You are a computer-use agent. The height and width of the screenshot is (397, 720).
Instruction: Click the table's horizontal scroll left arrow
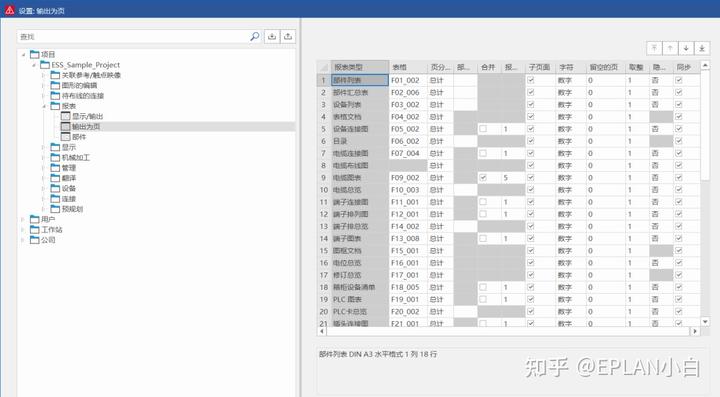[x=321, y=331]
